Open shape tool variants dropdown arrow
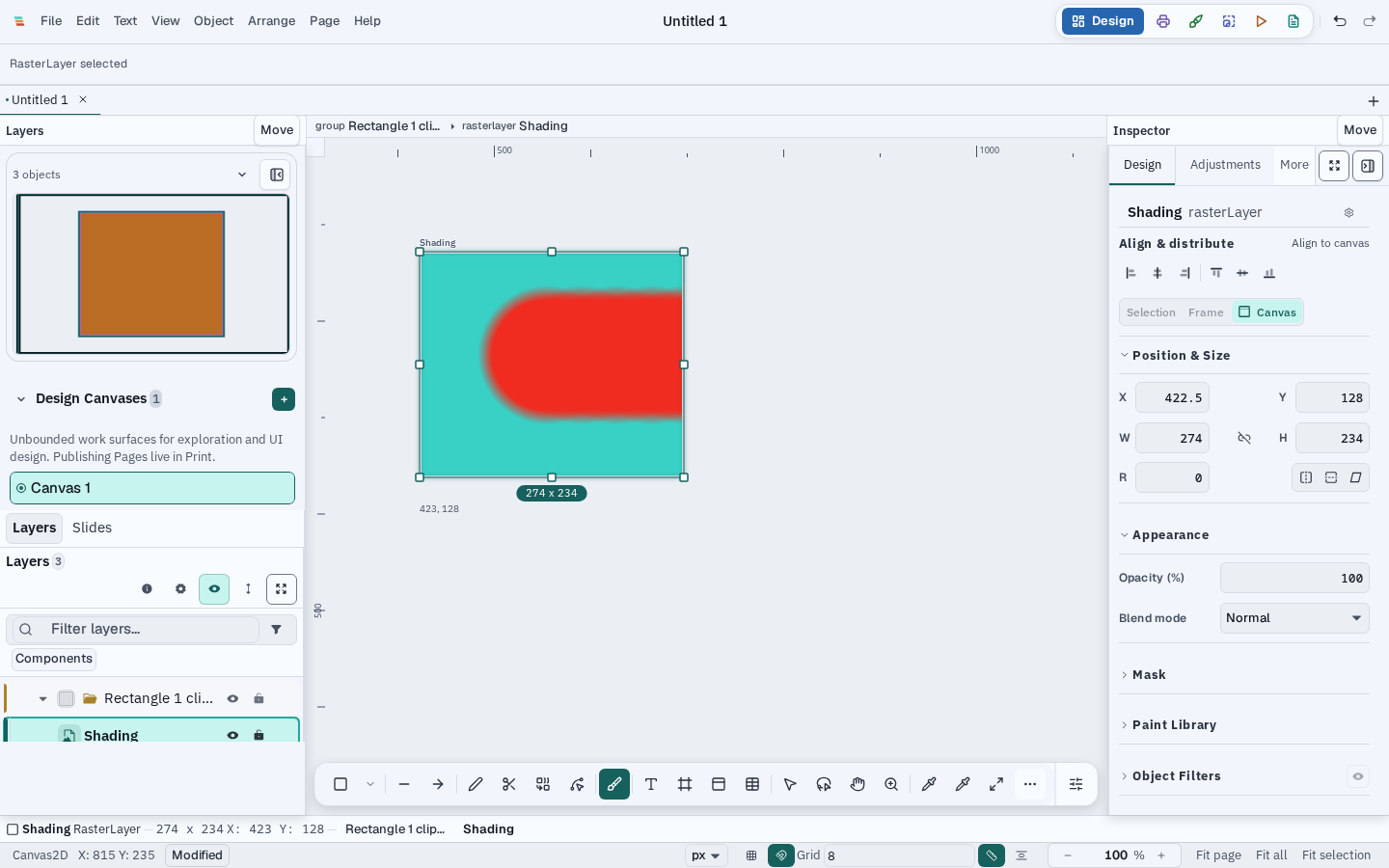This screenshot has width=1389, height=868. [x=370, y=784]
